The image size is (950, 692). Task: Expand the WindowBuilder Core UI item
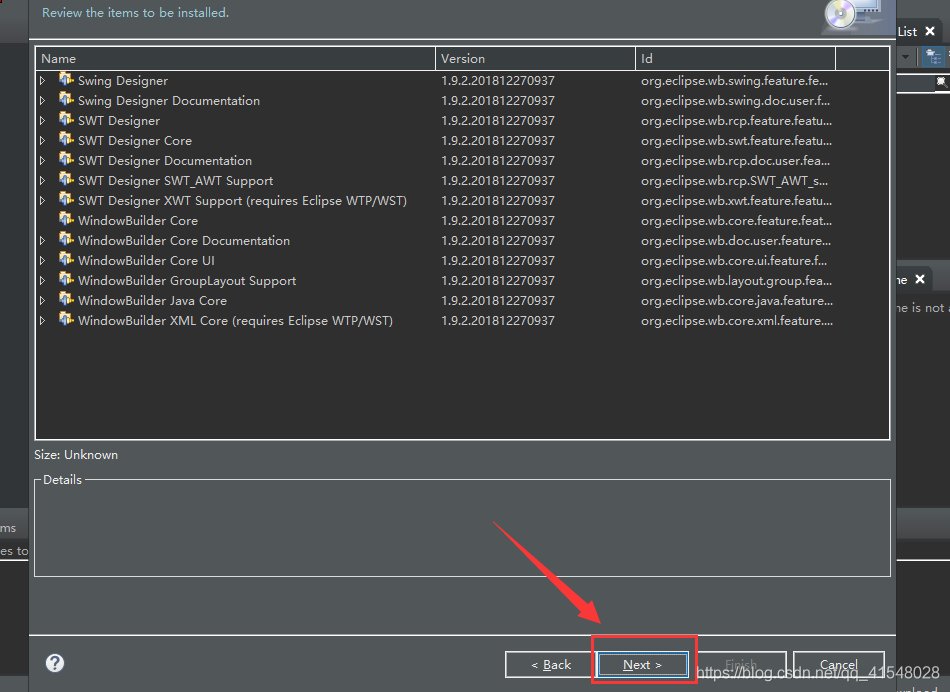(x=42, y=261)
